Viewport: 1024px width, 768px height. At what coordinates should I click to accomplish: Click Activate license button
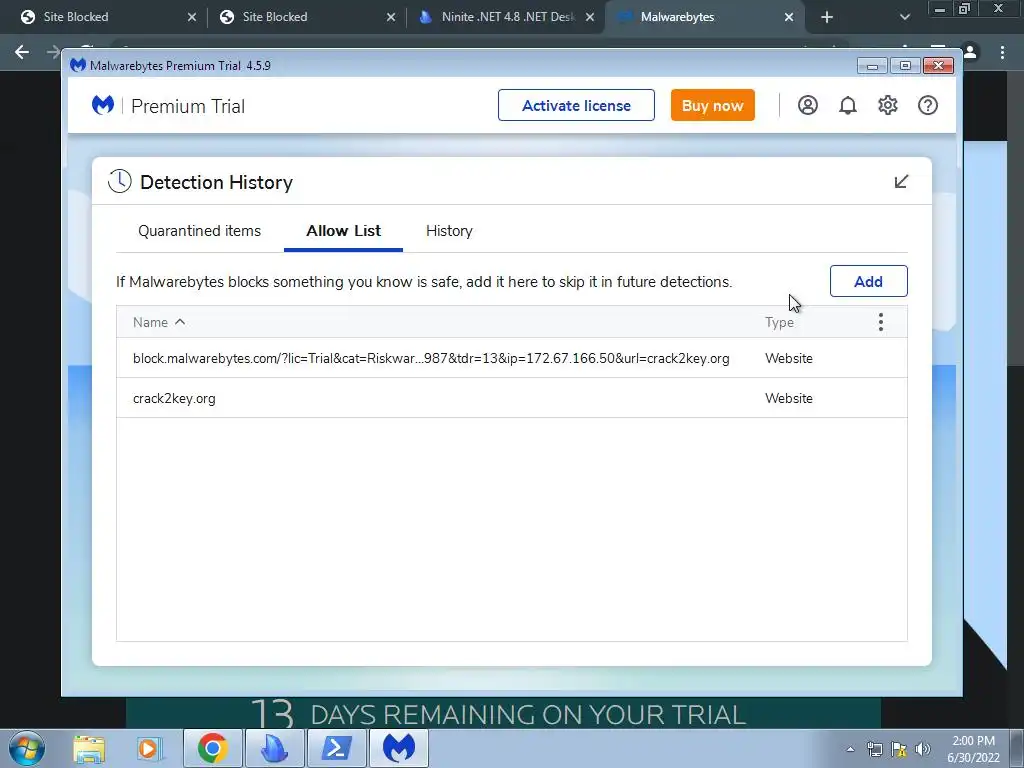tap(576, 105)
